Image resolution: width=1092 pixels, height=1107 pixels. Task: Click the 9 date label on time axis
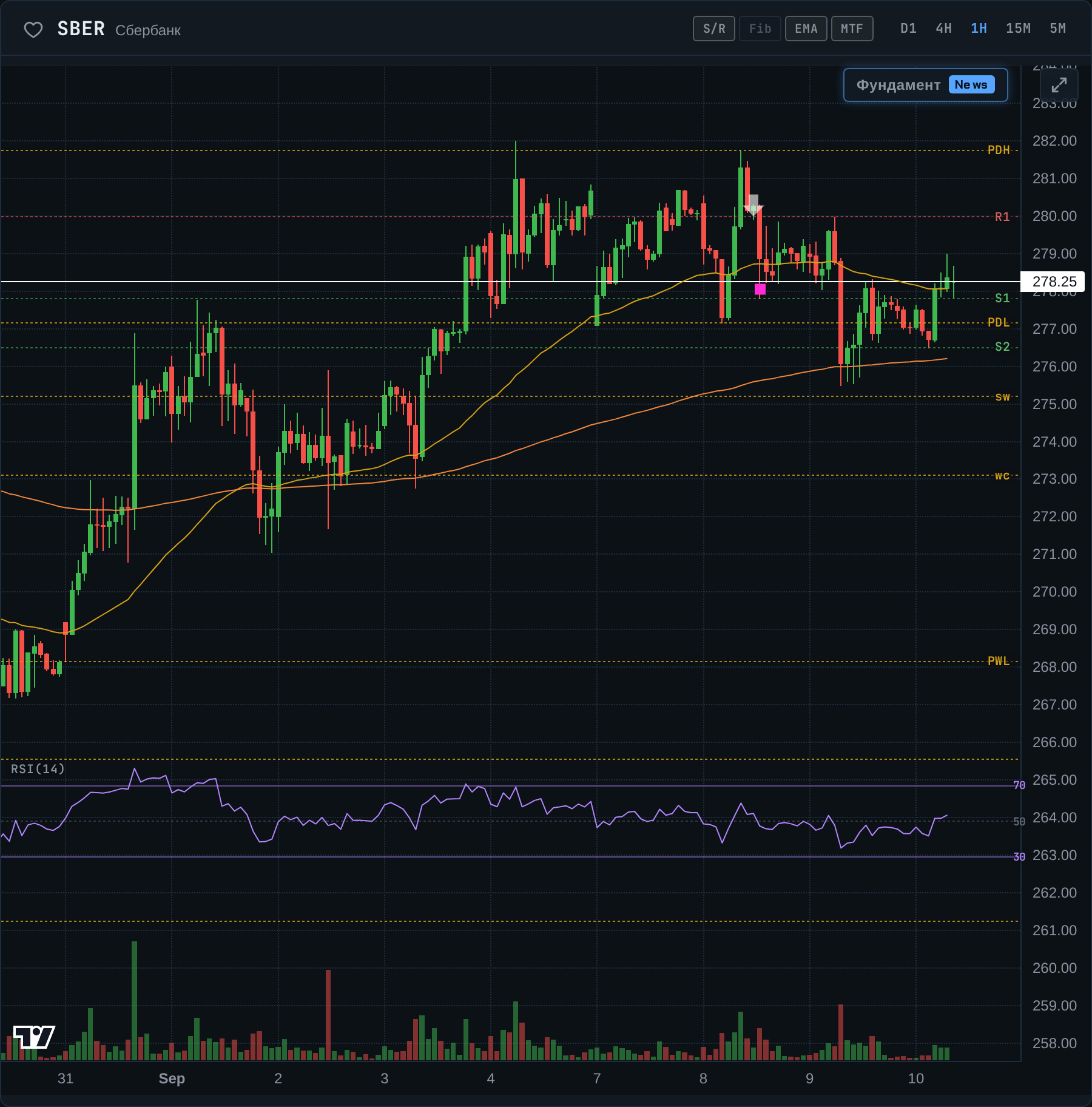[x=809, y=1078]
